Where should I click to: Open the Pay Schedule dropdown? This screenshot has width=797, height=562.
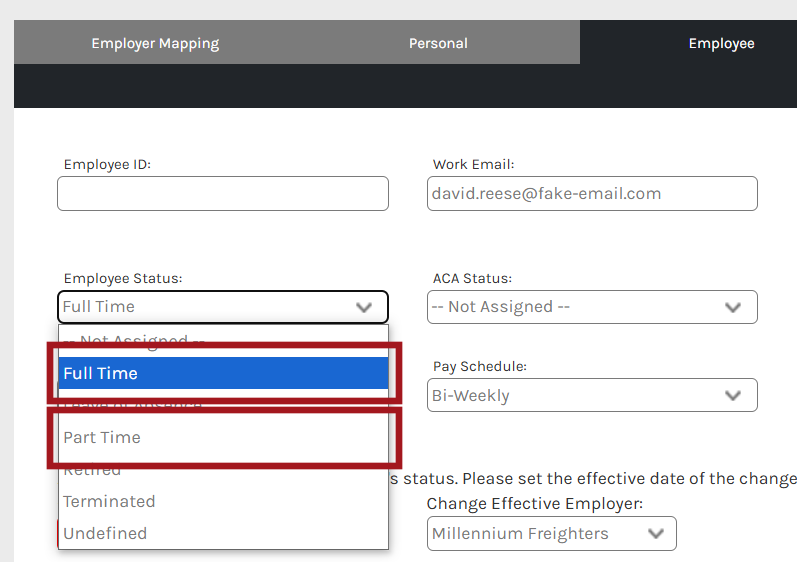(592, 395)
